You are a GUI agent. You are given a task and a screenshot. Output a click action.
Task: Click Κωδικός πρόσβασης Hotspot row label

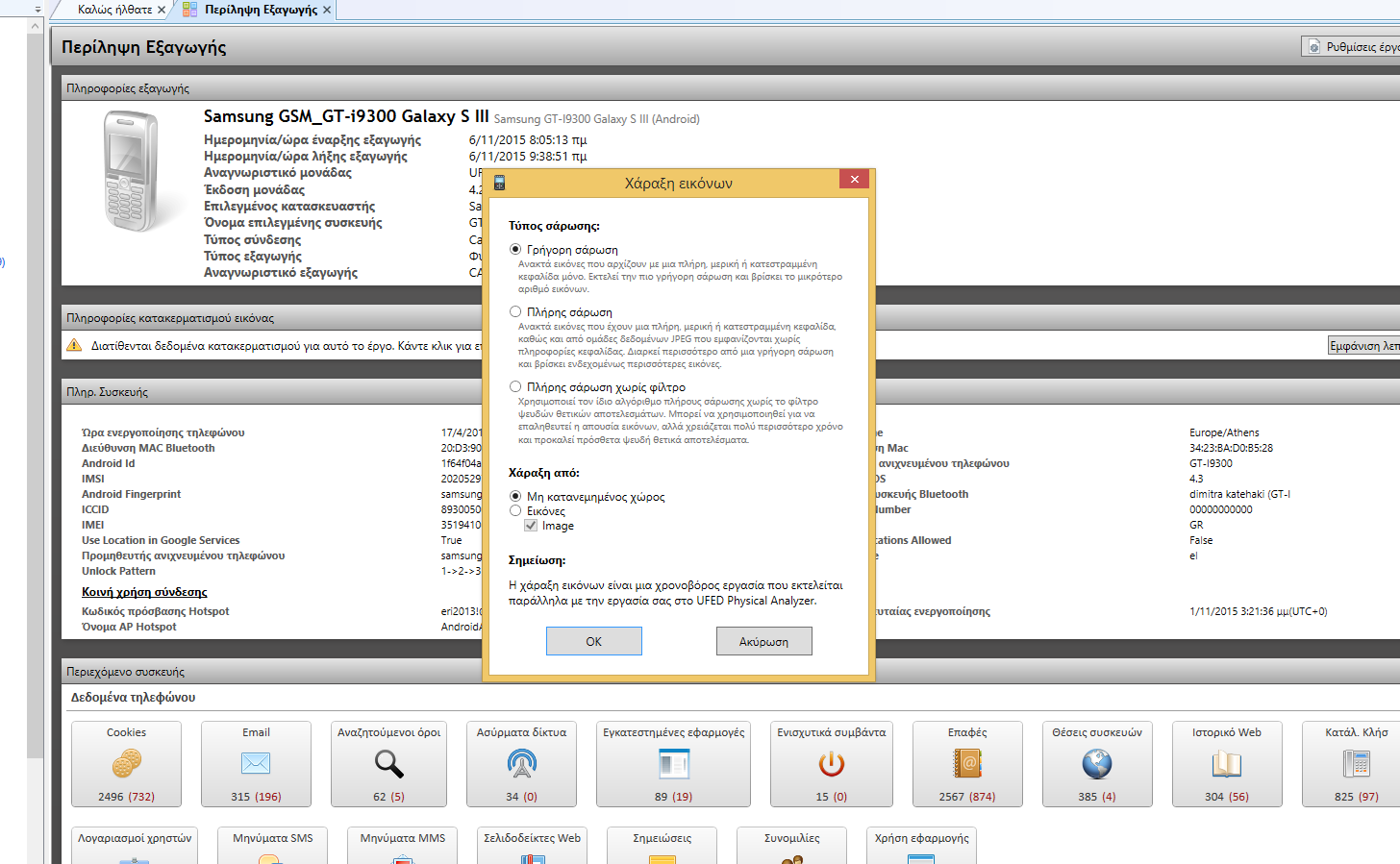pyautogui.click(x=156, y=611)
